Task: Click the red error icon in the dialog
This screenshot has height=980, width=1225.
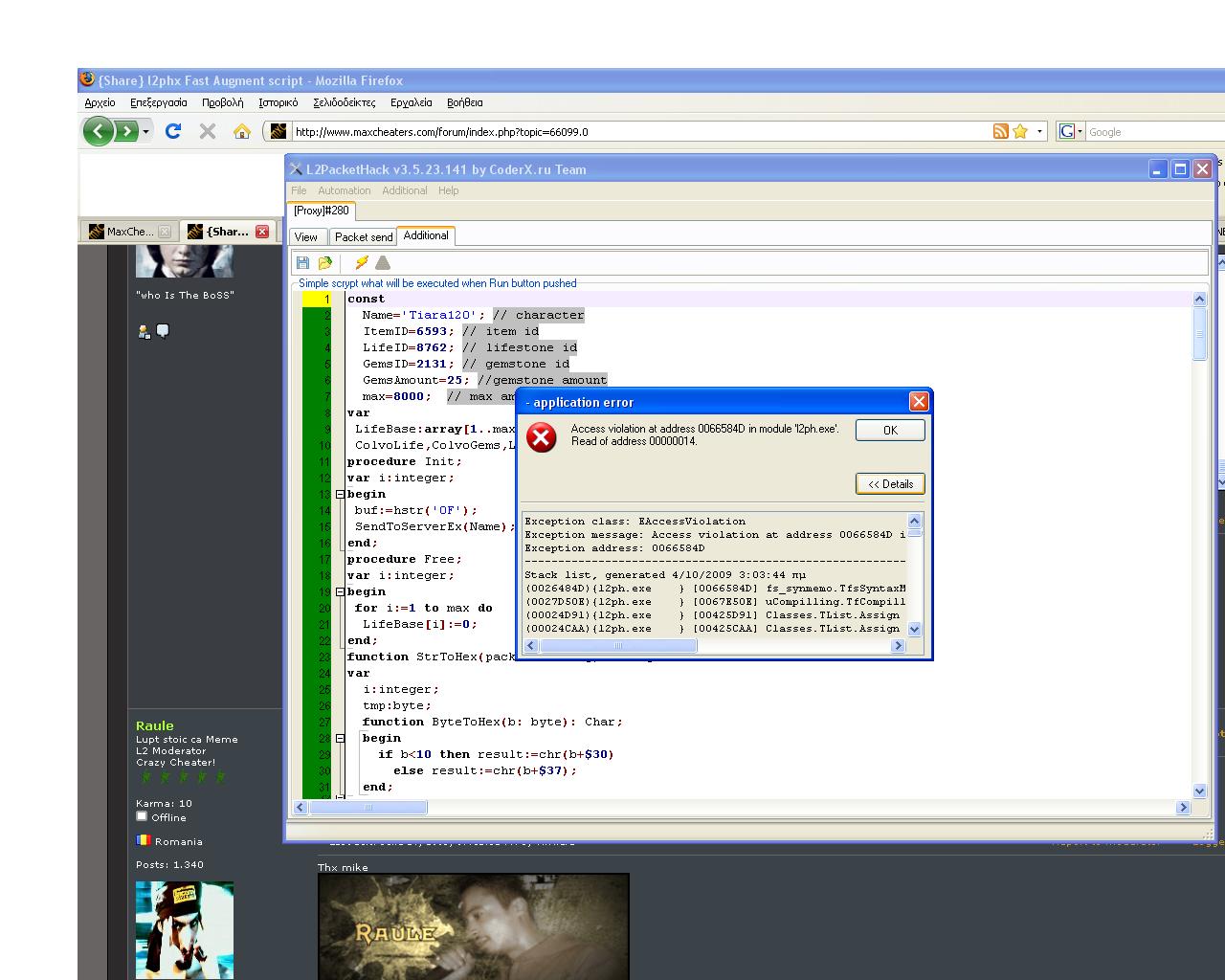Action: point(542,437)
